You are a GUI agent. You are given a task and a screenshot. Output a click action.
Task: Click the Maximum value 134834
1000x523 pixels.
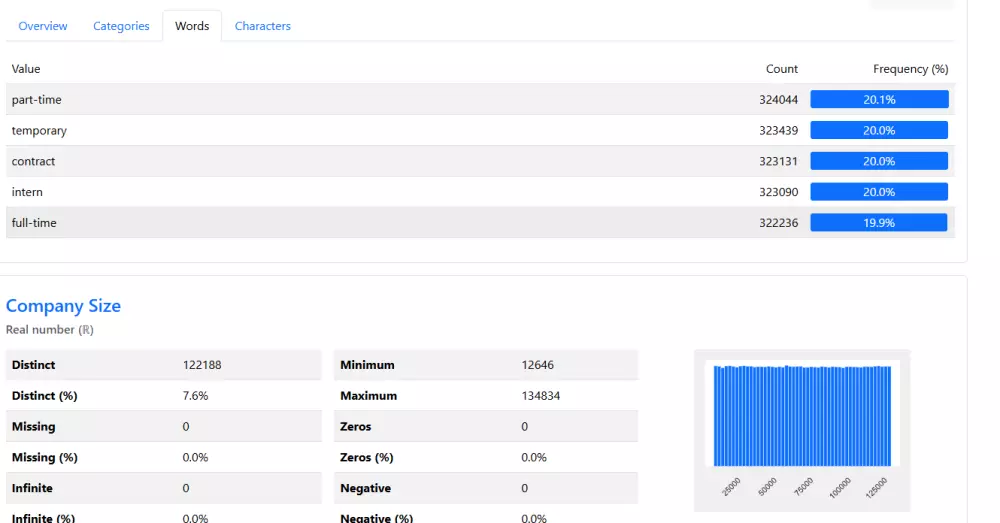(541, 395)
